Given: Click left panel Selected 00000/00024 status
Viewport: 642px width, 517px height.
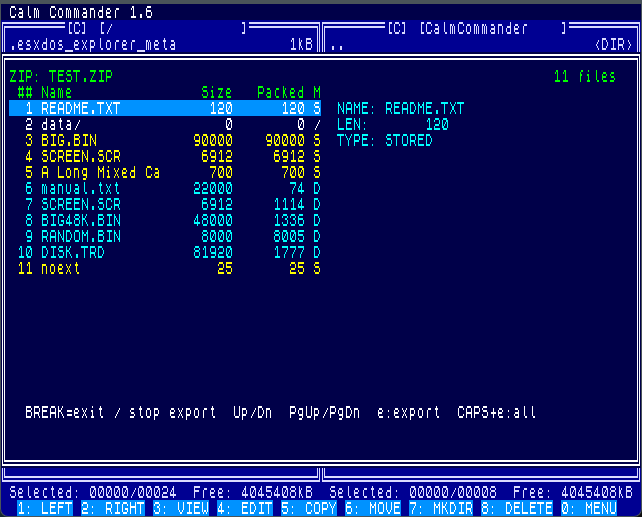Looking at the screenshot, I should click(93, 492).
